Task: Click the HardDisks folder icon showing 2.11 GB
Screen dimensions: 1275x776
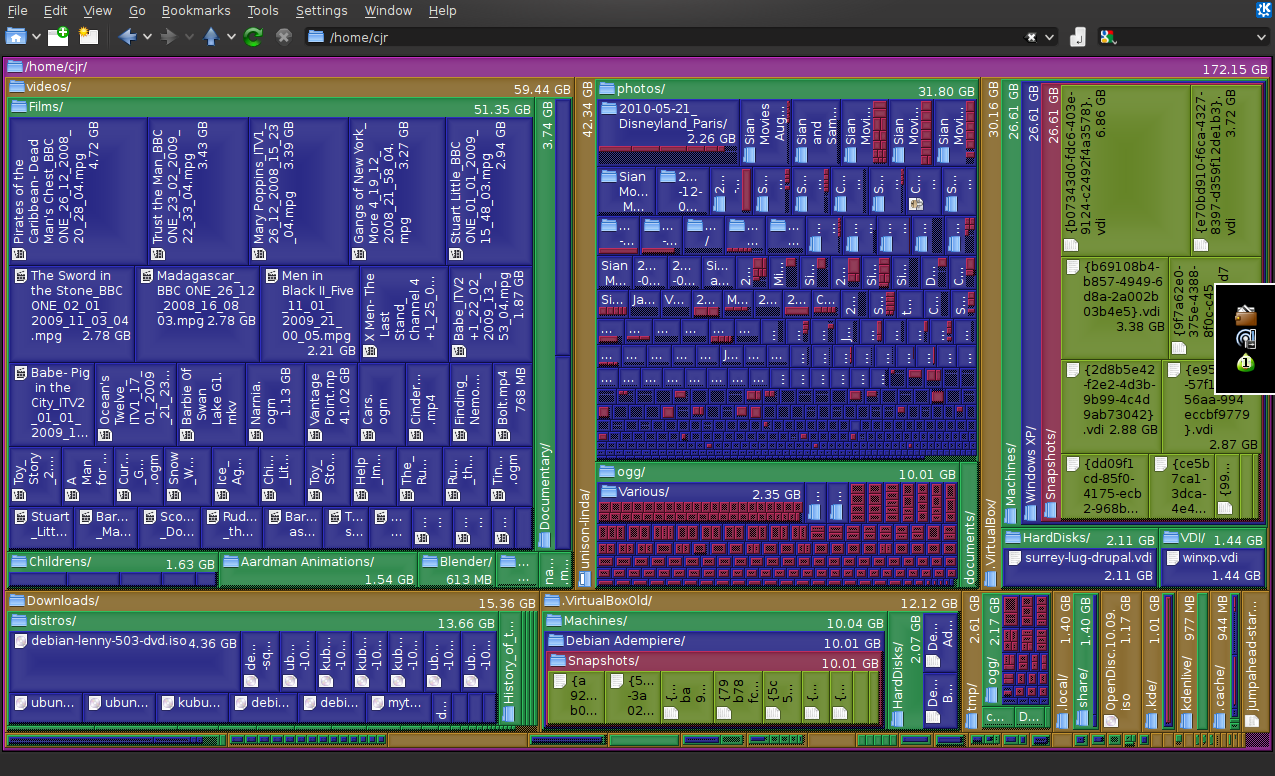Action: pos(1014,538)
